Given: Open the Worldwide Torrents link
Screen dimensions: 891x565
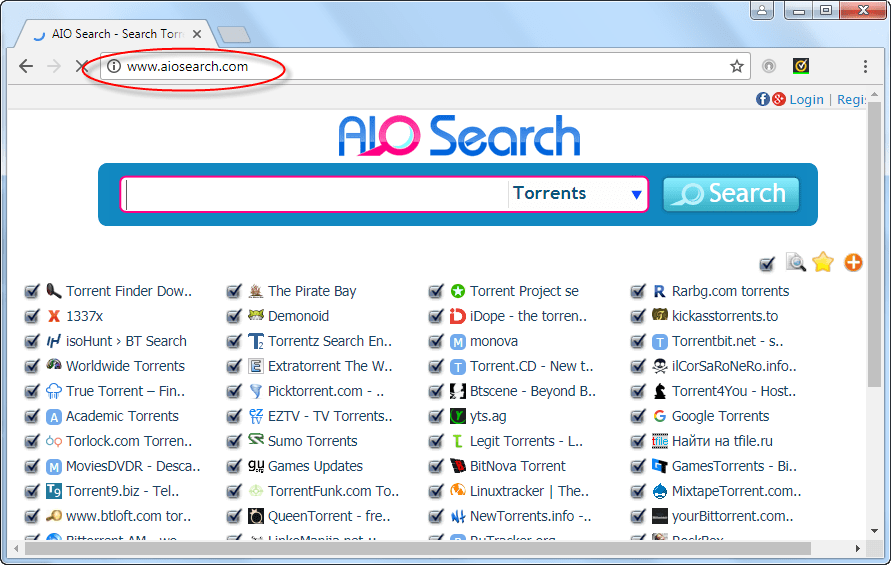Looking at the screenshot, I should [126, 366].
